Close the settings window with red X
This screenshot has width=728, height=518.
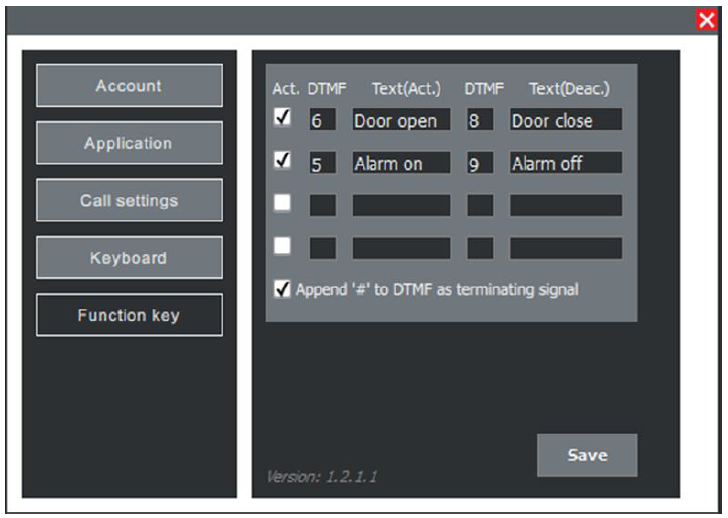click(x=707, y=20)
